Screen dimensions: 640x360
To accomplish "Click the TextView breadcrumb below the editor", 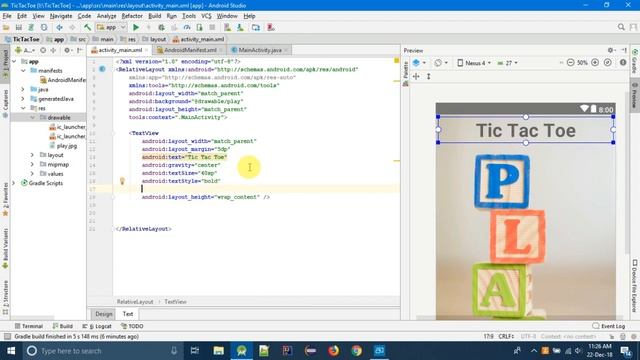I will 176,302.
